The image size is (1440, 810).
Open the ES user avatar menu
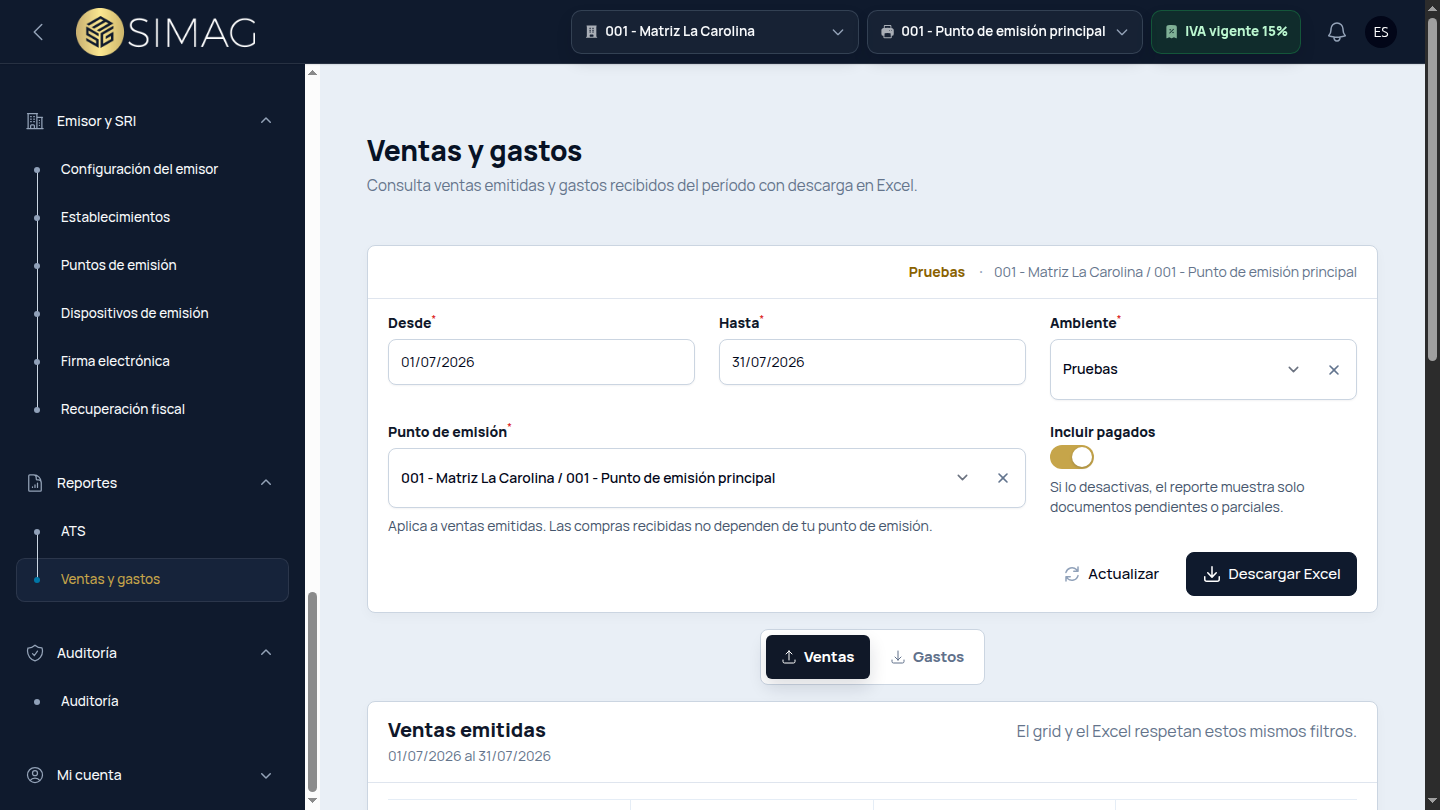point(1381,32)
